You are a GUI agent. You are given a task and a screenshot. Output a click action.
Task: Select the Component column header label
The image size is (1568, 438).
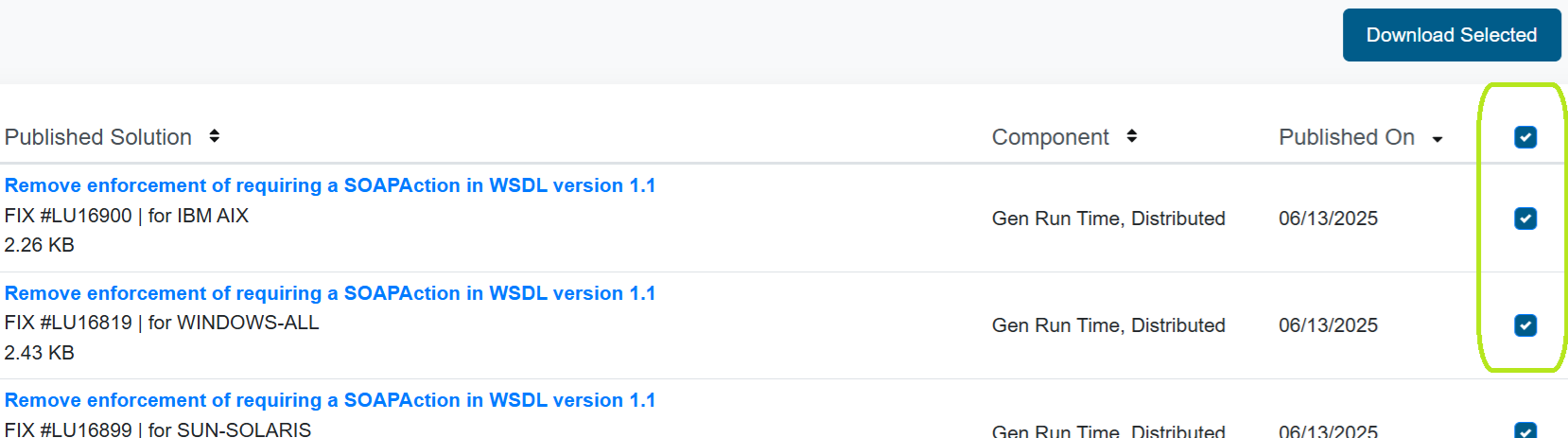click(1050, 137)
